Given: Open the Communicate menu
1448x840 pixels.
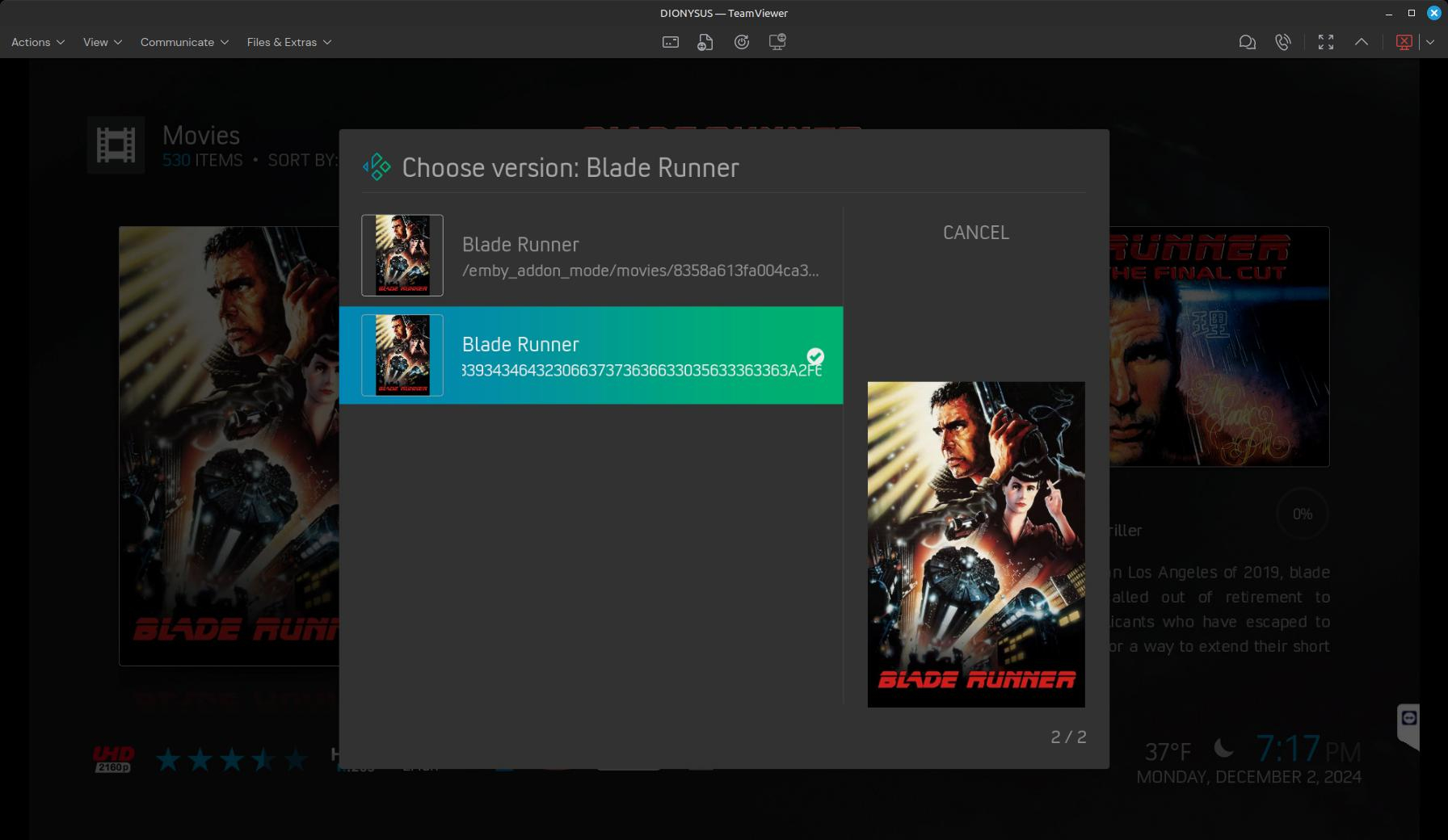Looking at the screenshot, I should pyautogui.click(x=184, y=42).
